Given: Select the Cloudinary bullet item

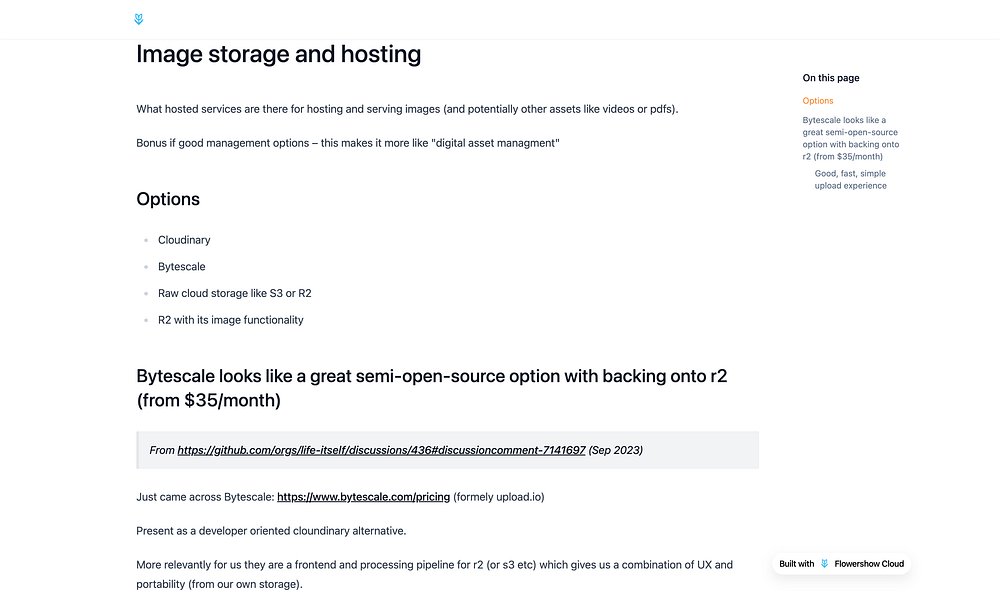Looking at the screenshot, I should (184, 240).
